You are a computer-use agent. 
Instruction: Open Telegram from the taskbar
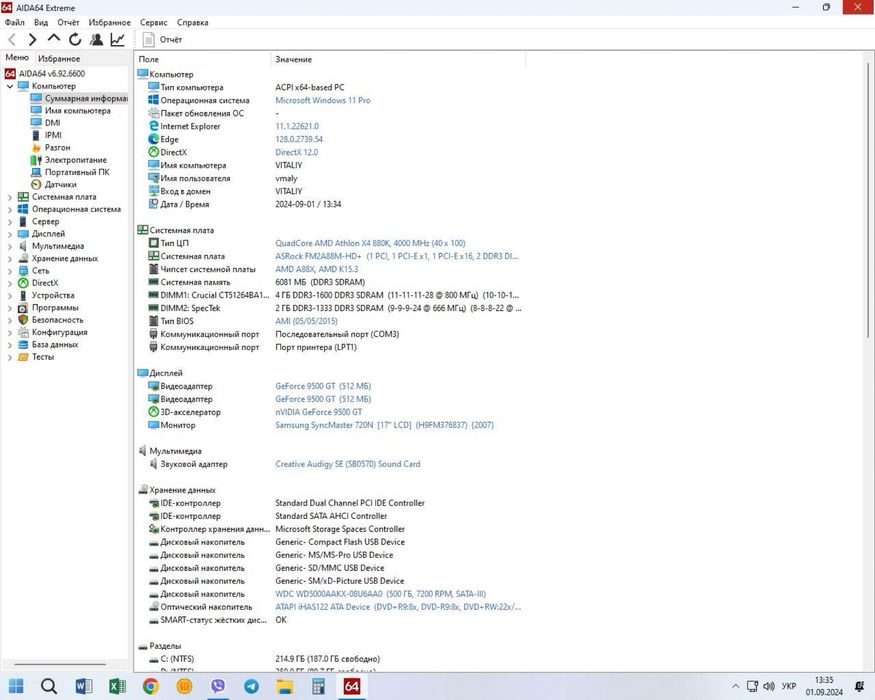[252, 686]
